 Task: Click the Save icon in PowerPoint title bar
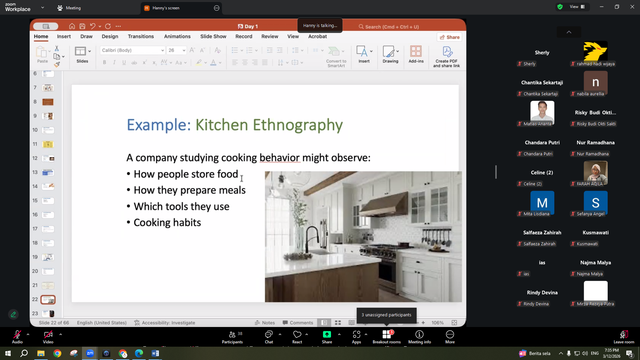coord(82,26)
